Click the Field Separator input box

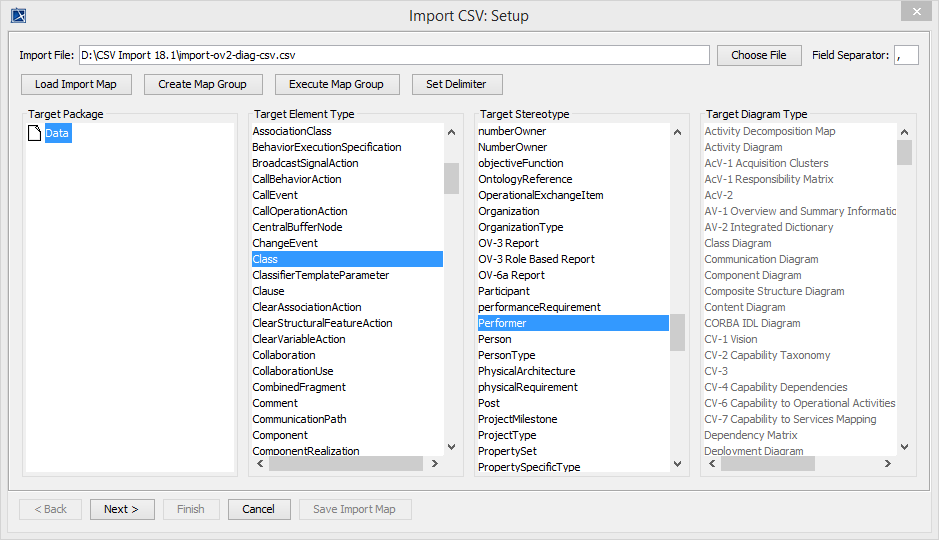click(x=906, y=55)
